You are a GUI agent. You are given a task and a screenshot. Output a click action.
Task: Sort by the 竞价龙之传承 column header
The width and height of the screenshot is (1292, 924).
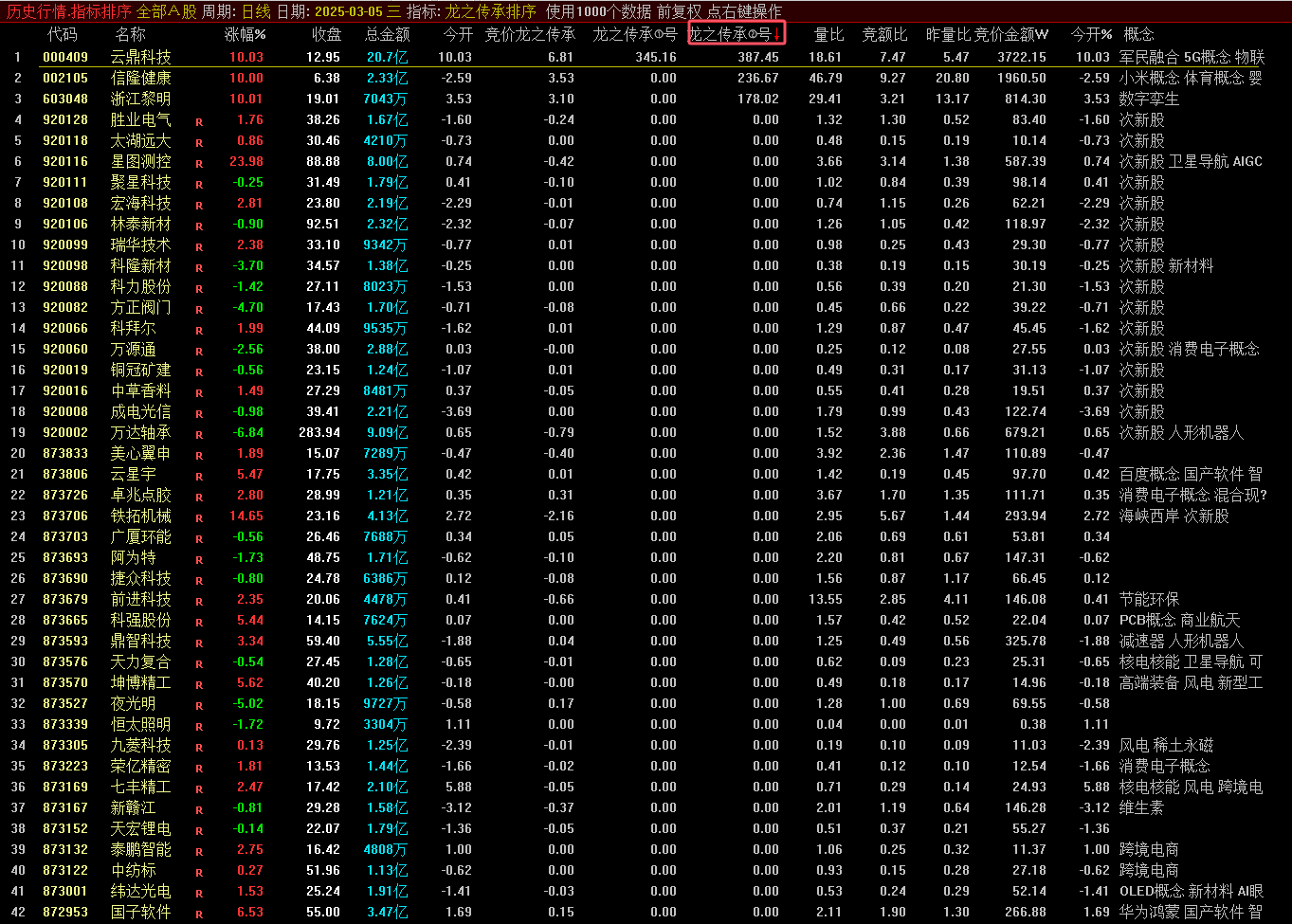pyautogui.click(x=530, y=34)
